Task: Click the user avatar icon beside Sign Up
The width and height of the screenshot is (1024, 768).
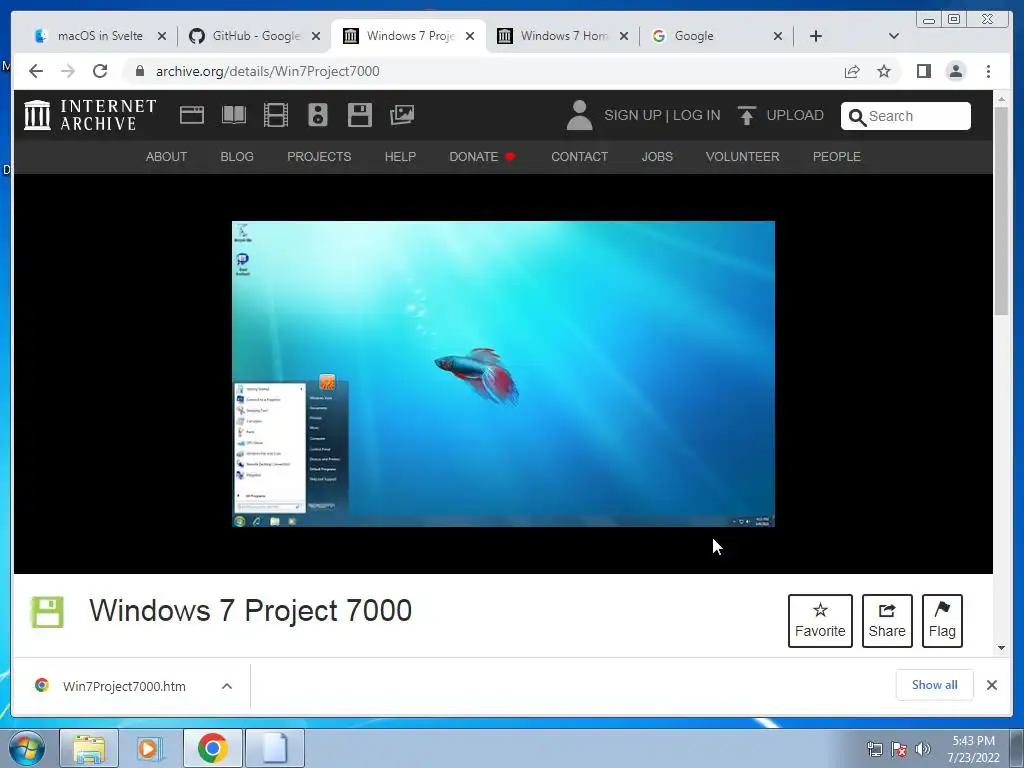Action: coord(579,115)
